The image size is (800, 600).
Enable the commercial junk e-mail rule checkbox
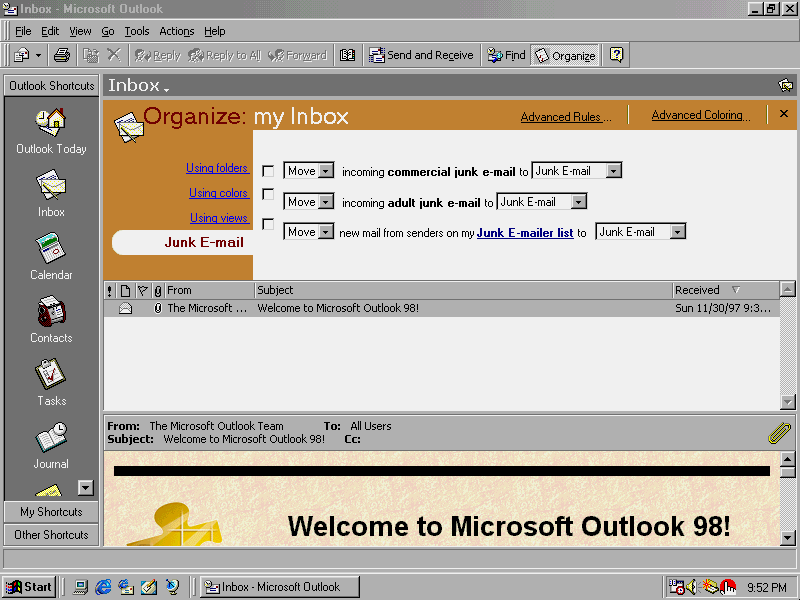coord(268,171)
